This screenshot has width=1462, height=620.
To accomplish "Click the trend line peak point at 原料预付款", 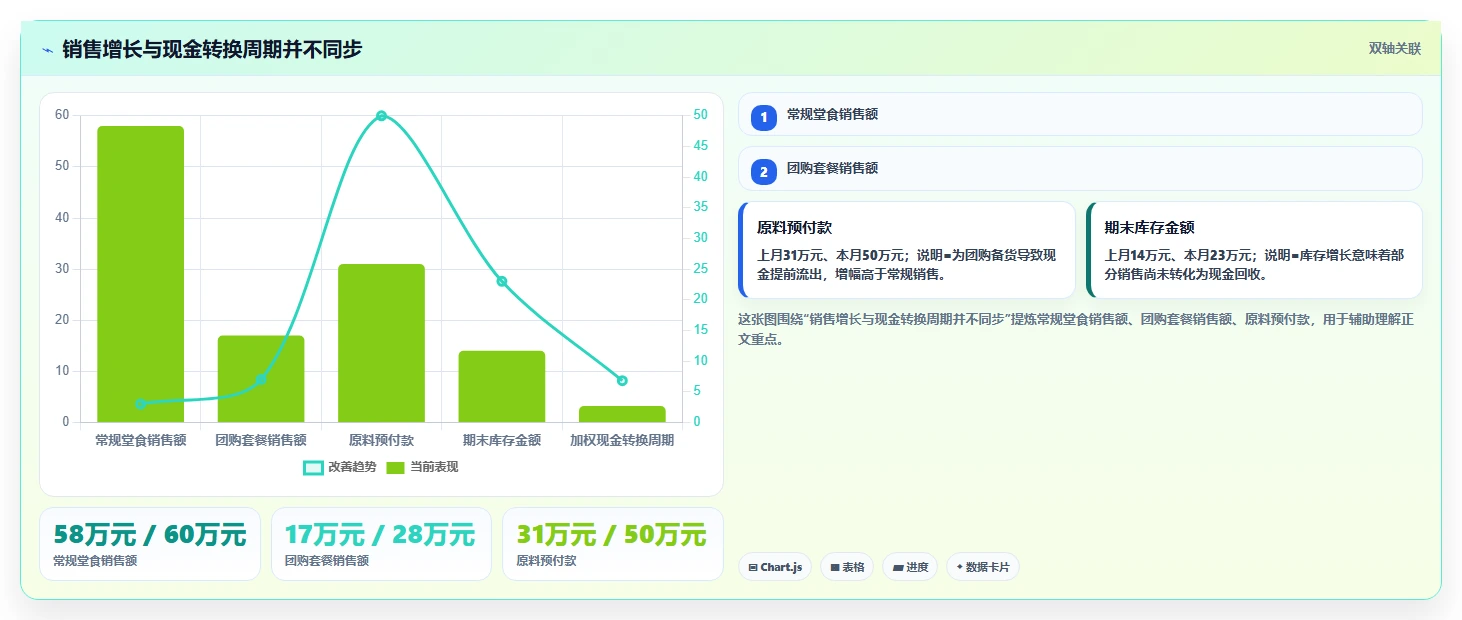I will 381,116.
